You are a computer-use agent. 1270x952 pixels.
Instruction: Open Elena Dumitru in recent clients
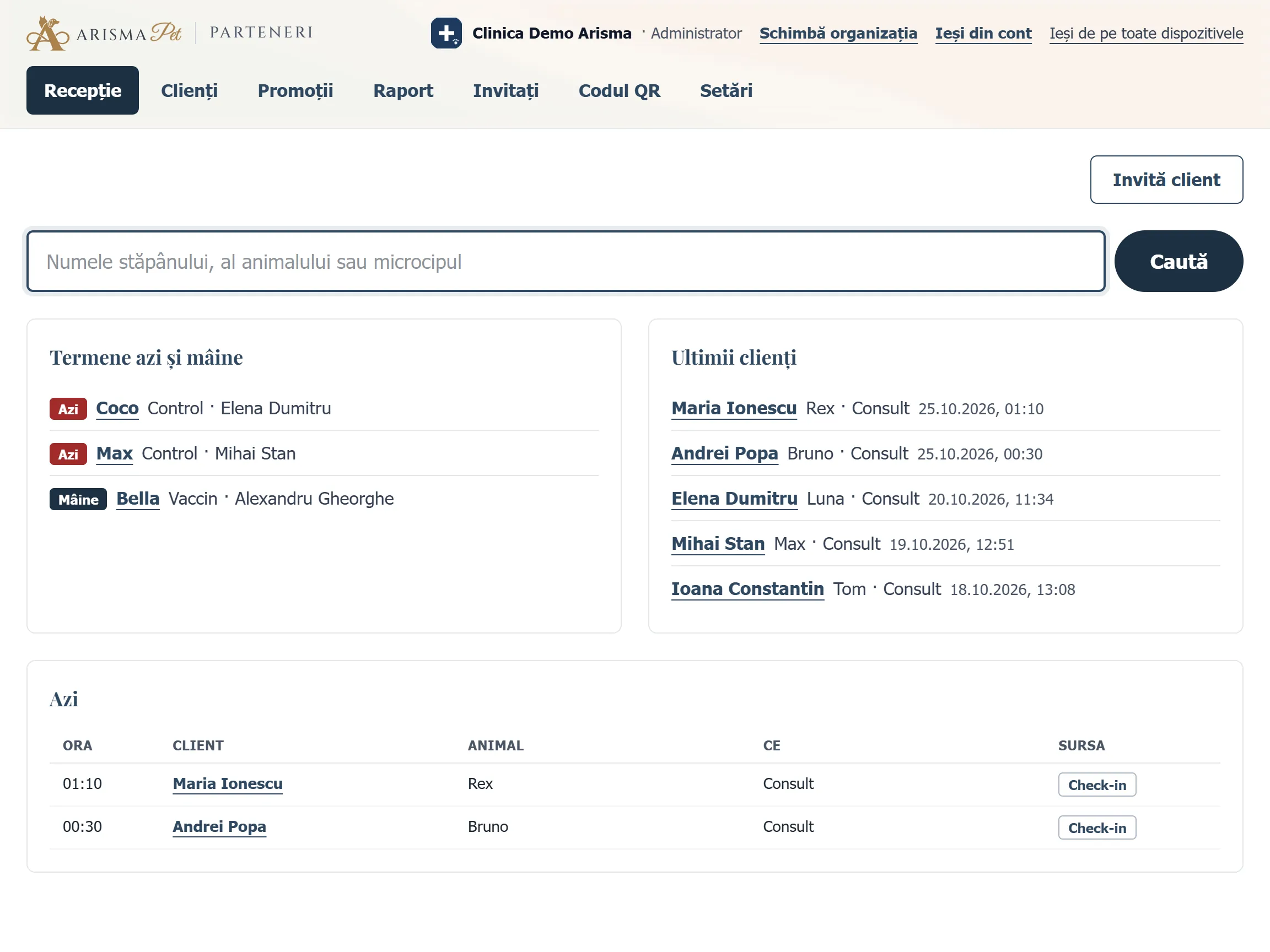[734, 499]
